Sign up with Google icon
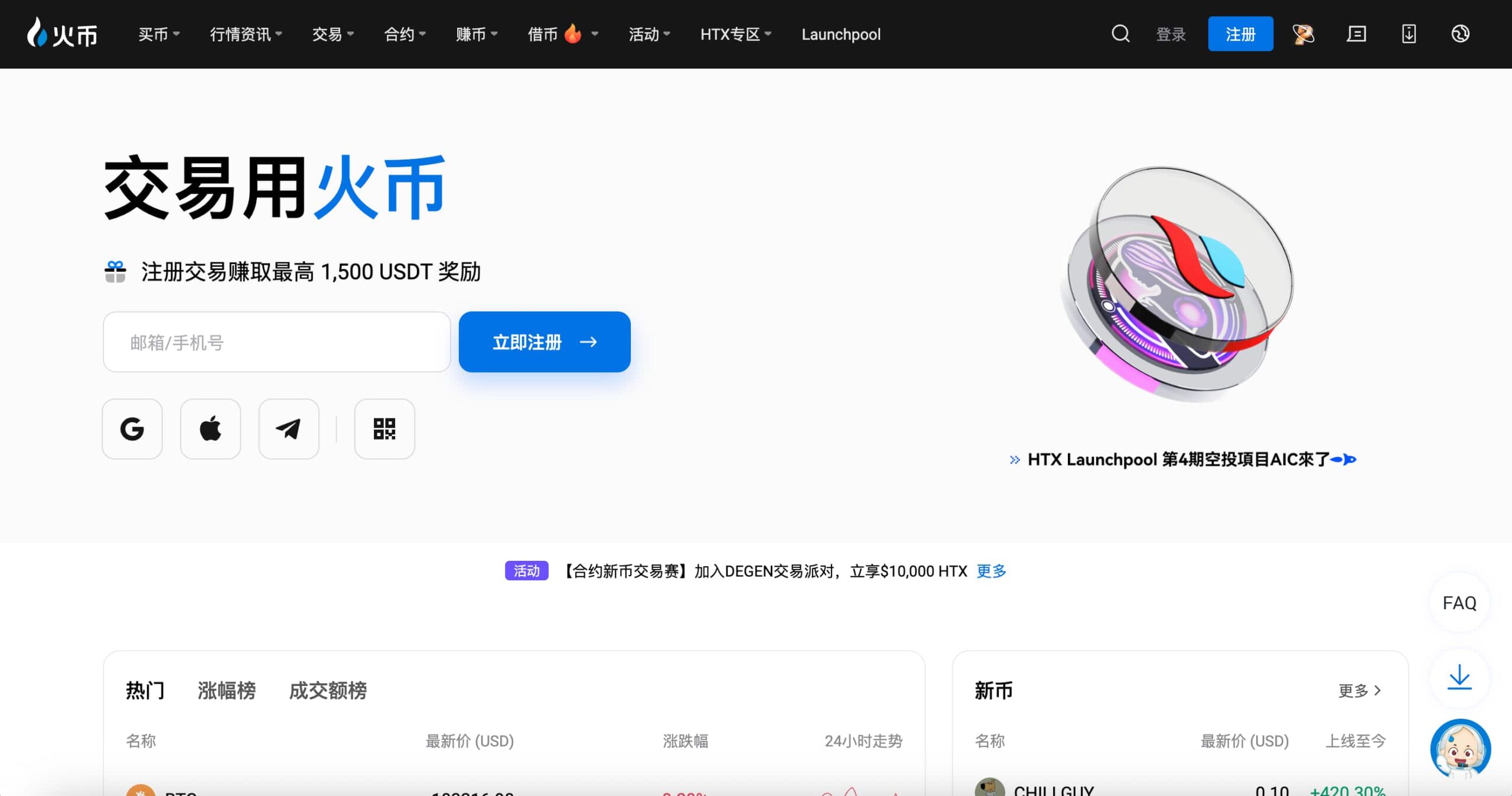This screenshot has width=1512, height=796. (132, 429)
